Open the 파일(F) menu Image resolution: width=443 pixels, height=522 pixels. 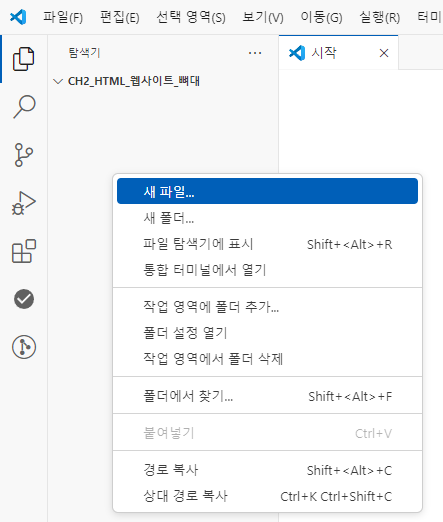point(63,17)
